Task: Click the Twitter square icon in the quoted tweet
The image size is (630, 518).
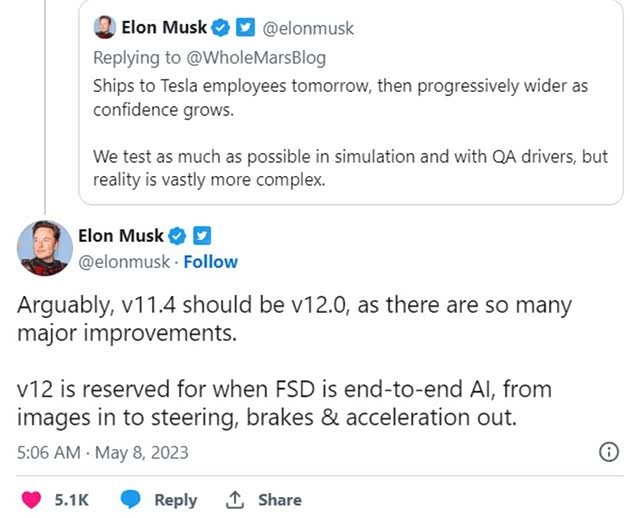Action: pos(244,28)
